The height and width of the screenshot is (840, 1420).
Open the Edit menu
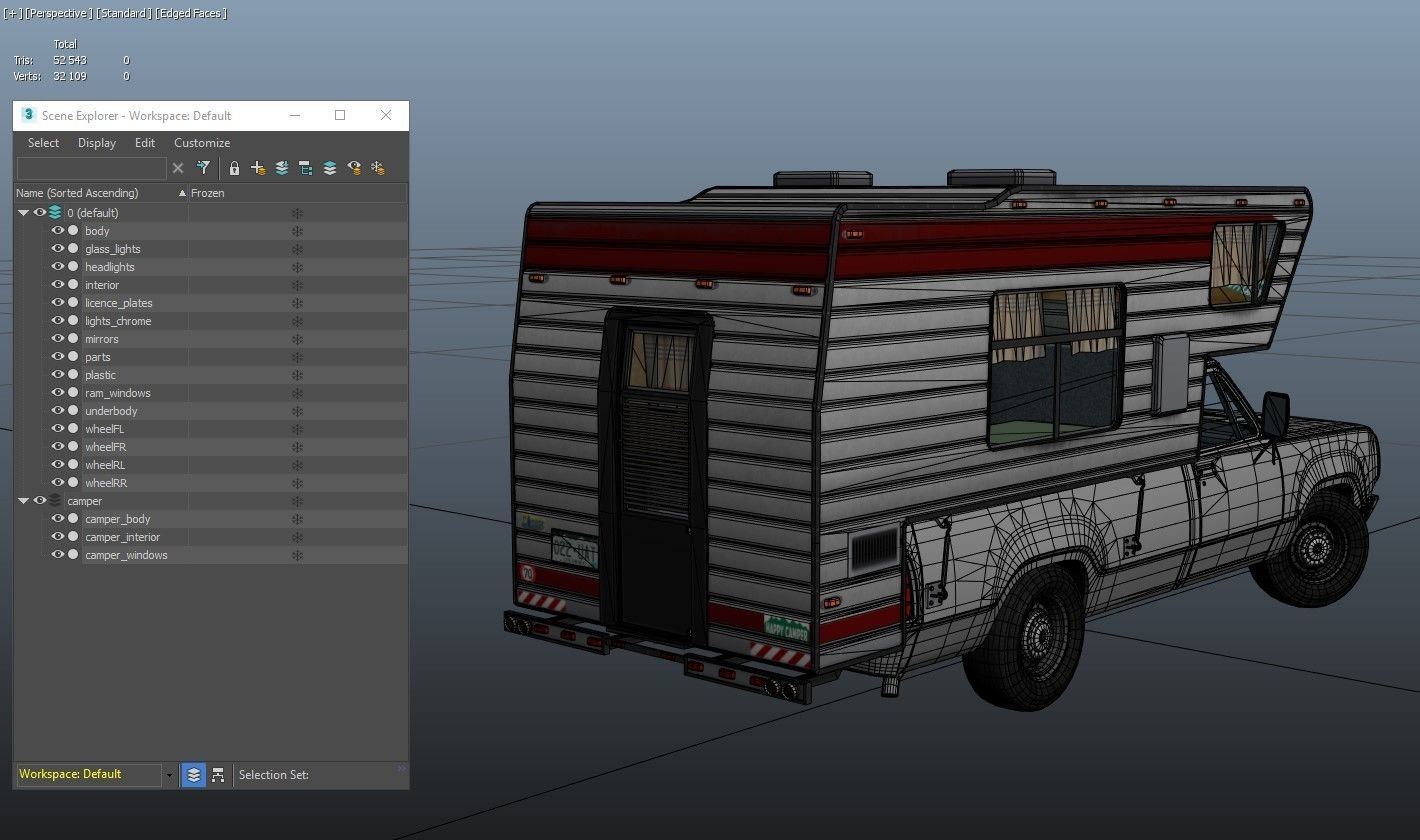tap(145, 143)
